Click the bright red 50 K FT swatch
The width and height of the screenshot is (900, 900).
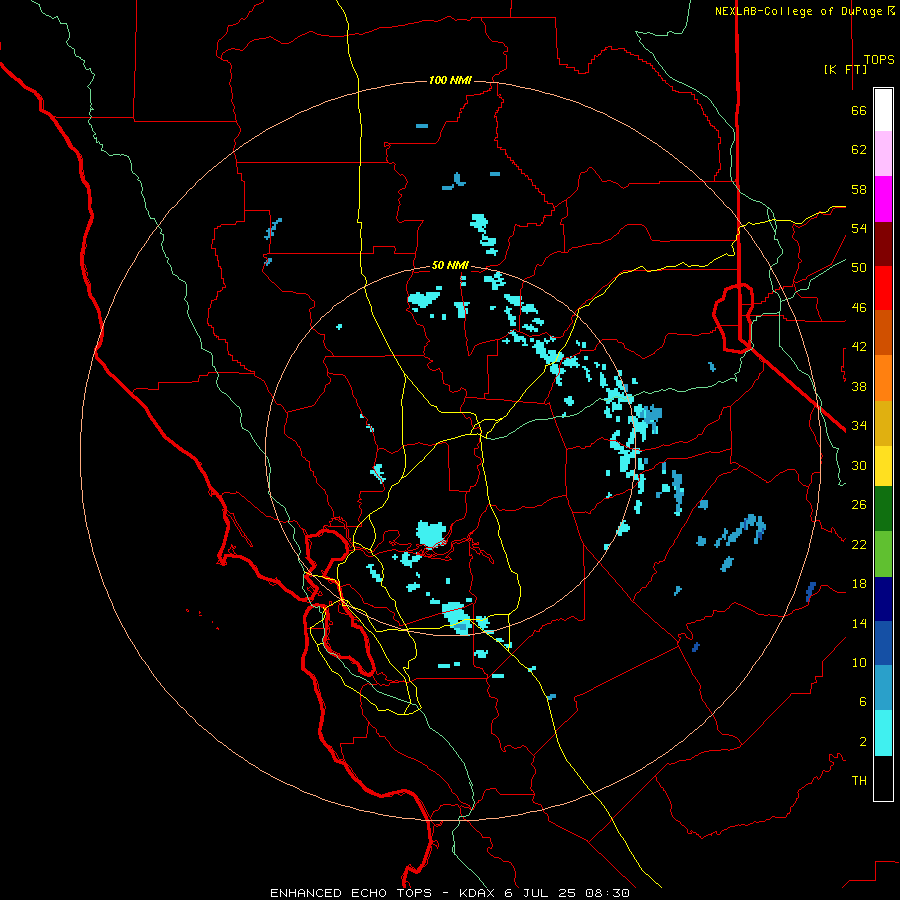(x=883, y=288)
